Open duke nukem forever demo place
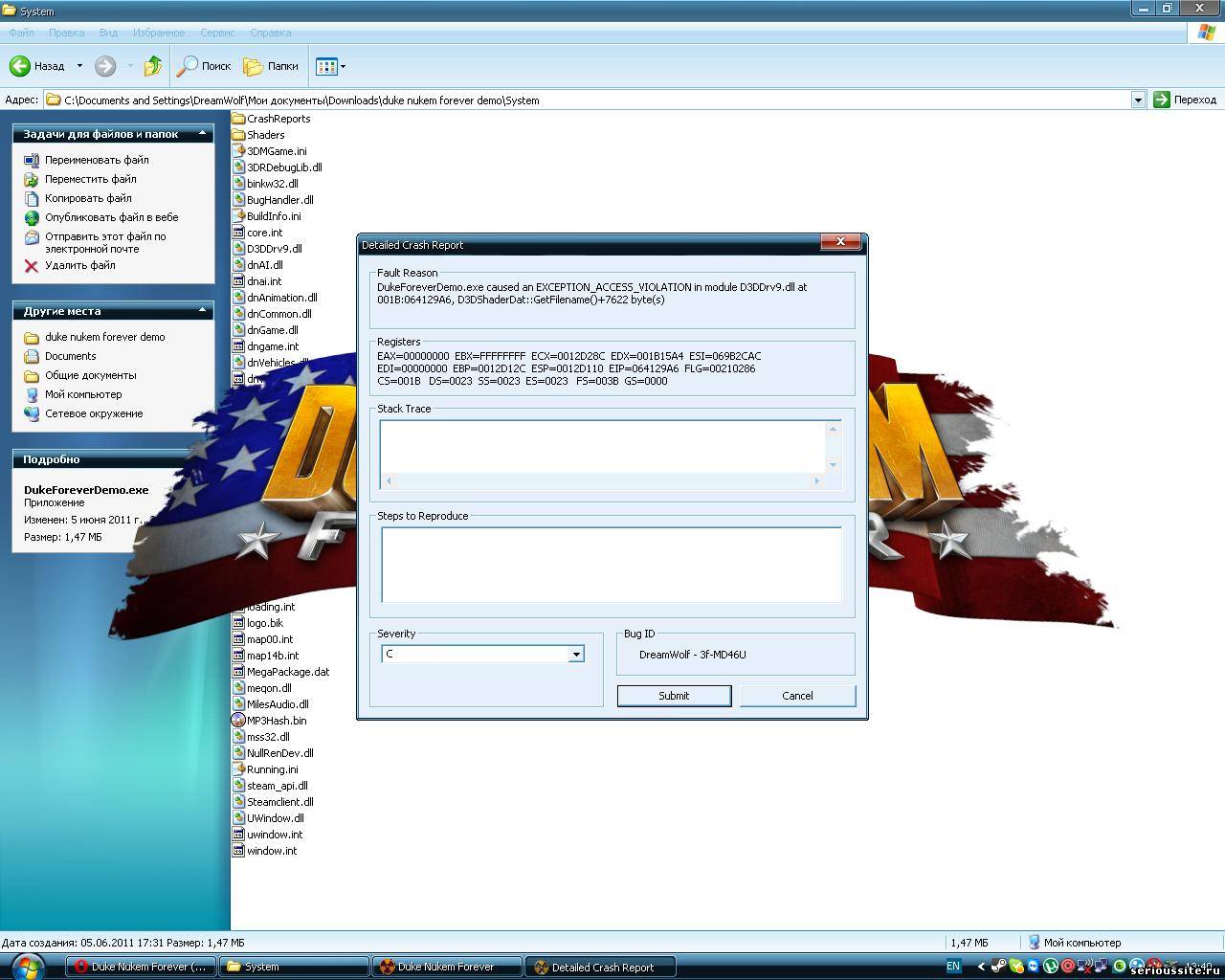1225x980 pixels. [x=104, y=337]
